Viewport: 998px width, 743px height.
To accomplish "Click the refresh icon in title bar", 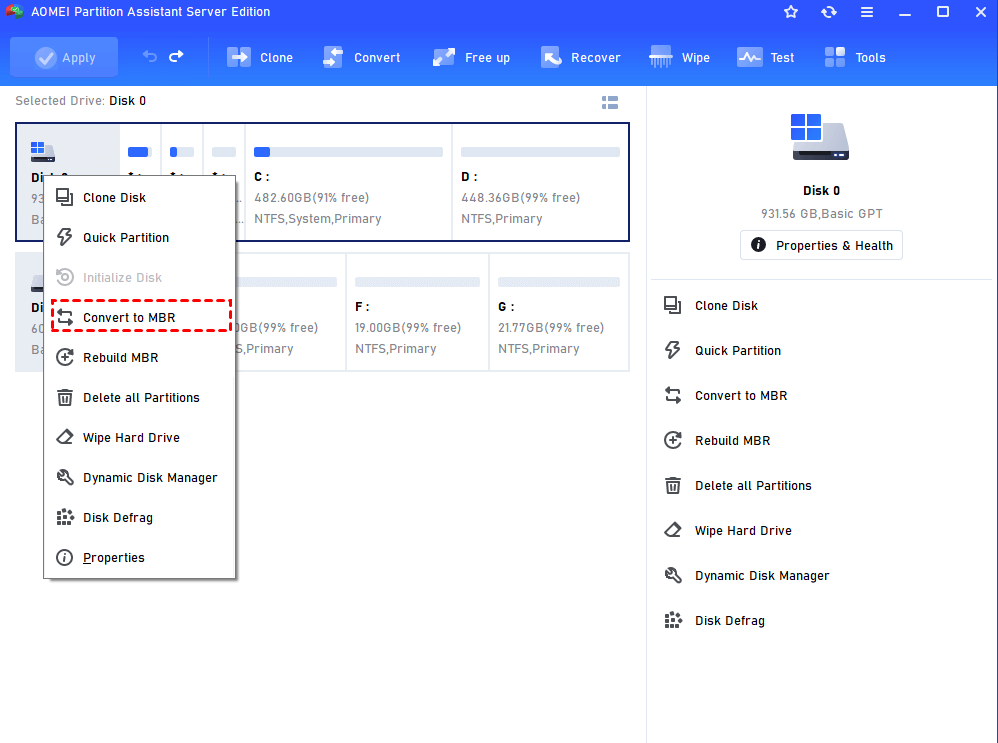I will point(829,12).
